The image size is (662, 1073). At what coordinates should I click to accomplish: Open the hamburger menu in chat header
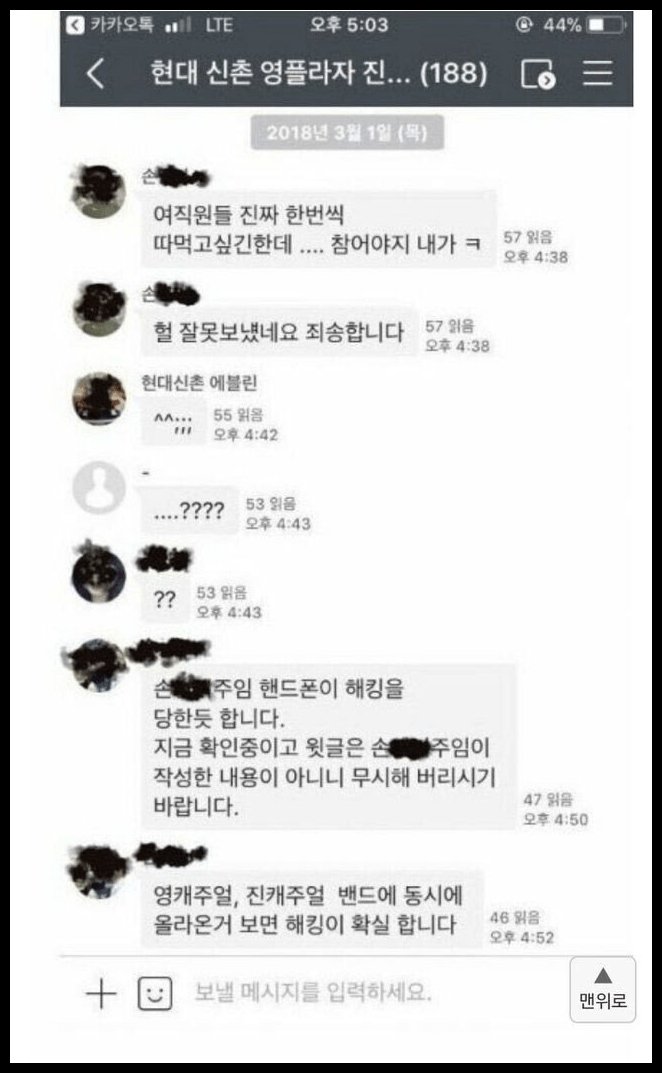597,73
